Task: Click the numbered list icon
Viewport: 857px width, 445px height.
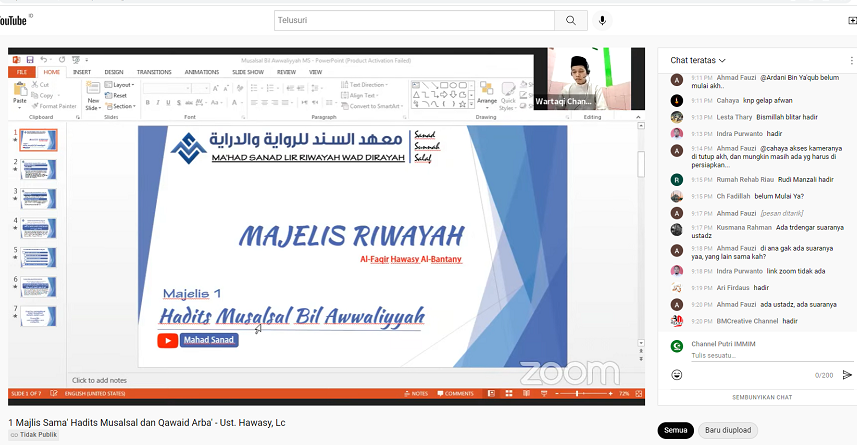Action: pos(271,88)
